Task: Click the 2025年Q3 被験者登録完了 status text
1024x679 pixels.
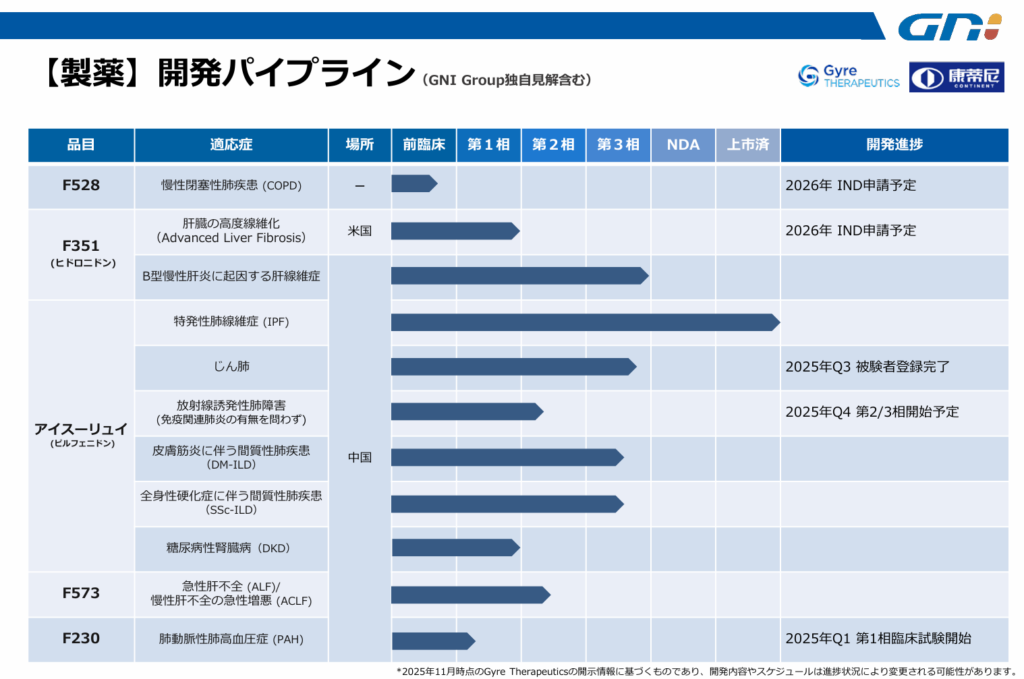Action: 867,367
